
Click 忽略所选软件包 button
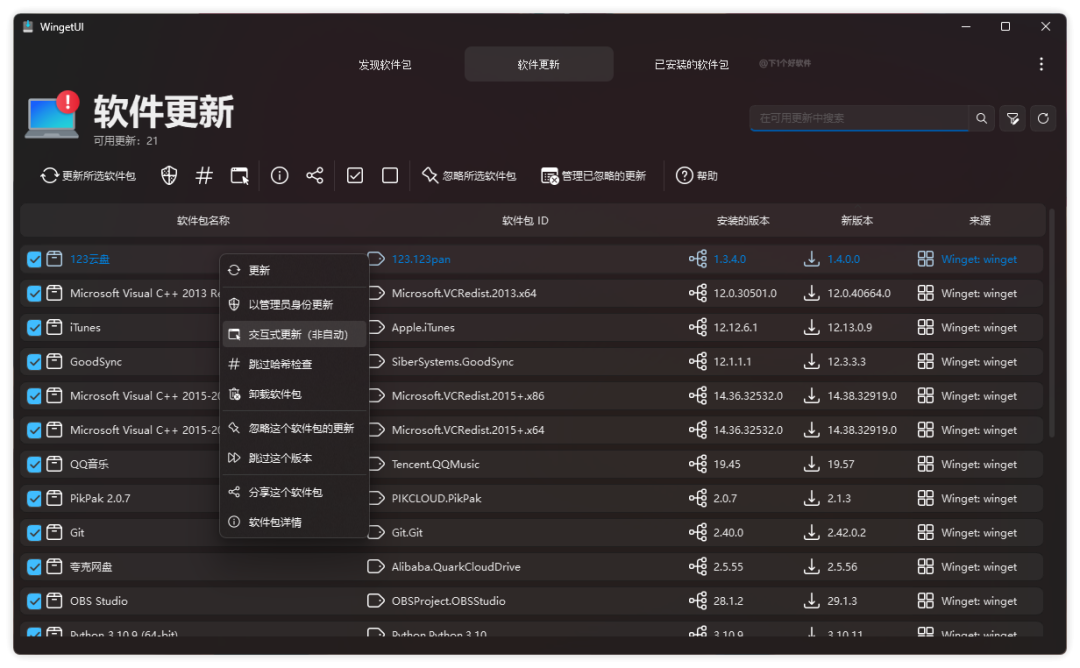pyautogui.click(x=469, y=176)
